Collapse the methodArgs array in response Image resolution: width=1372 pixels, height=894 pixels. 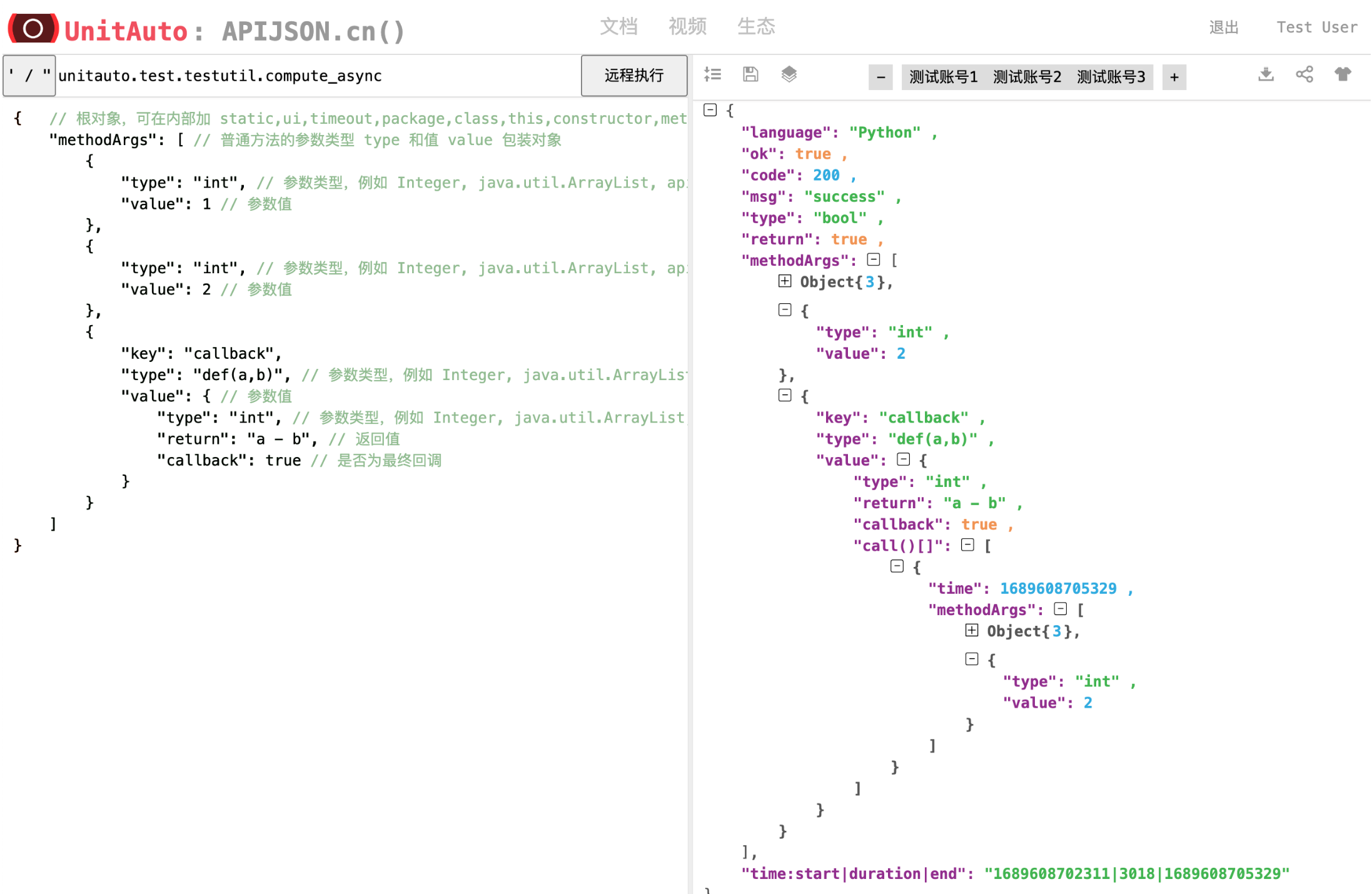pyautogui.click(x=873, y=259)
